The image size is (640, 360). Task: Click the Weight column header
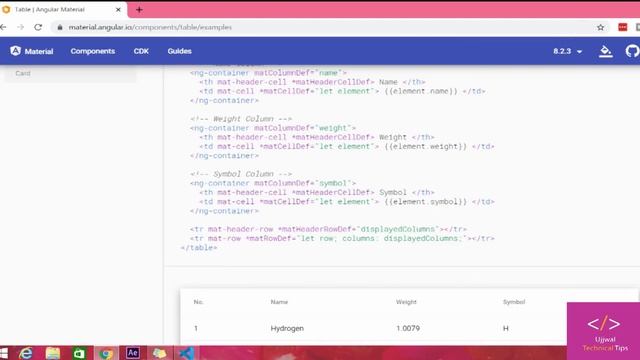point(406,302)
